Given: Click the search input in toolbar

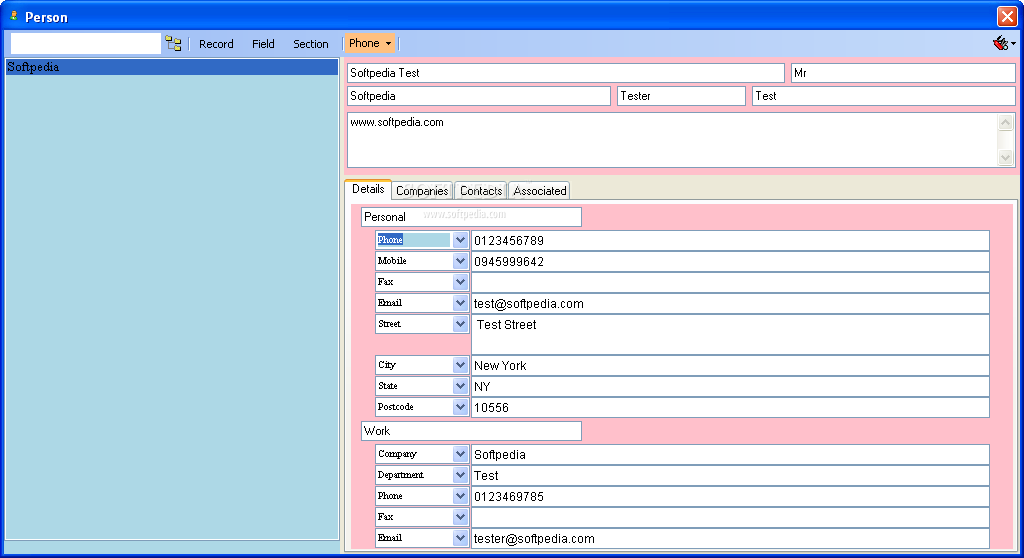Looking at the screenshot, I should (86, 44).
